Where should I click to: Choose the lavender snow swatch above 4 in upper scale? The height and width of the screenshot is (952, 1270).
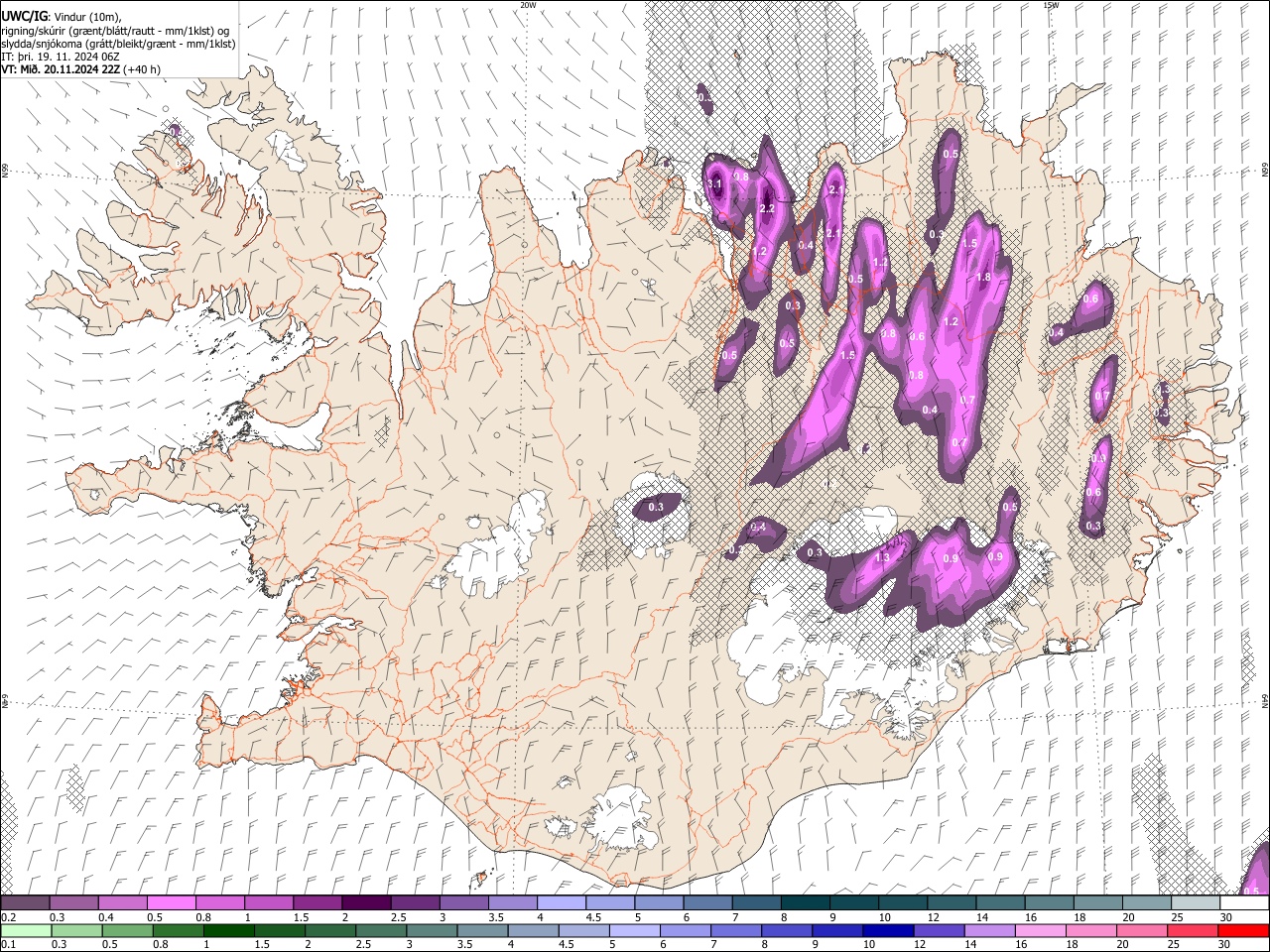561,903
